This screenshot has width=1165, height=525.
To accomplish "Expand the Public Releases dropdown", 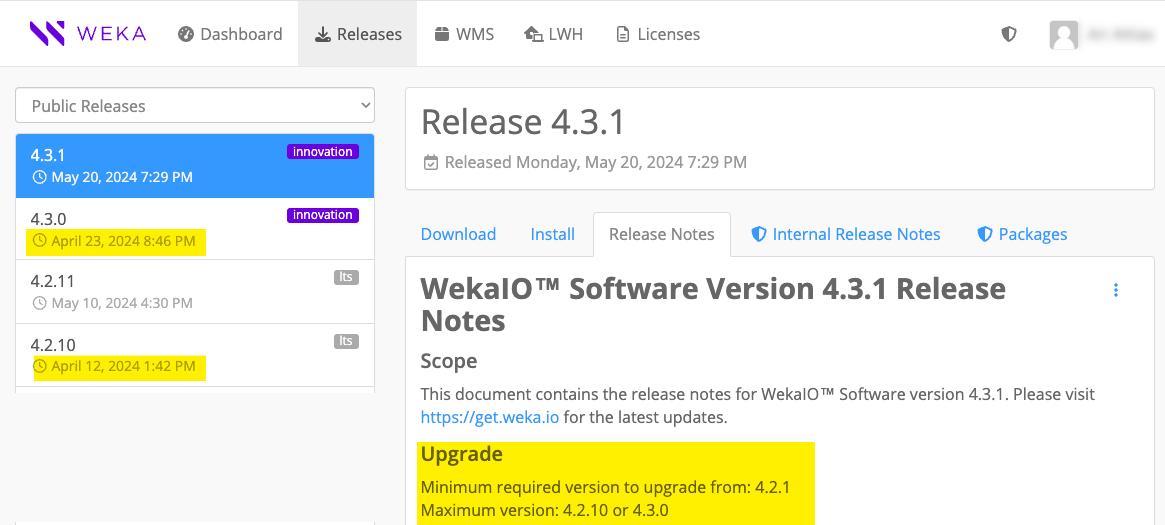I will pos(195,106).
